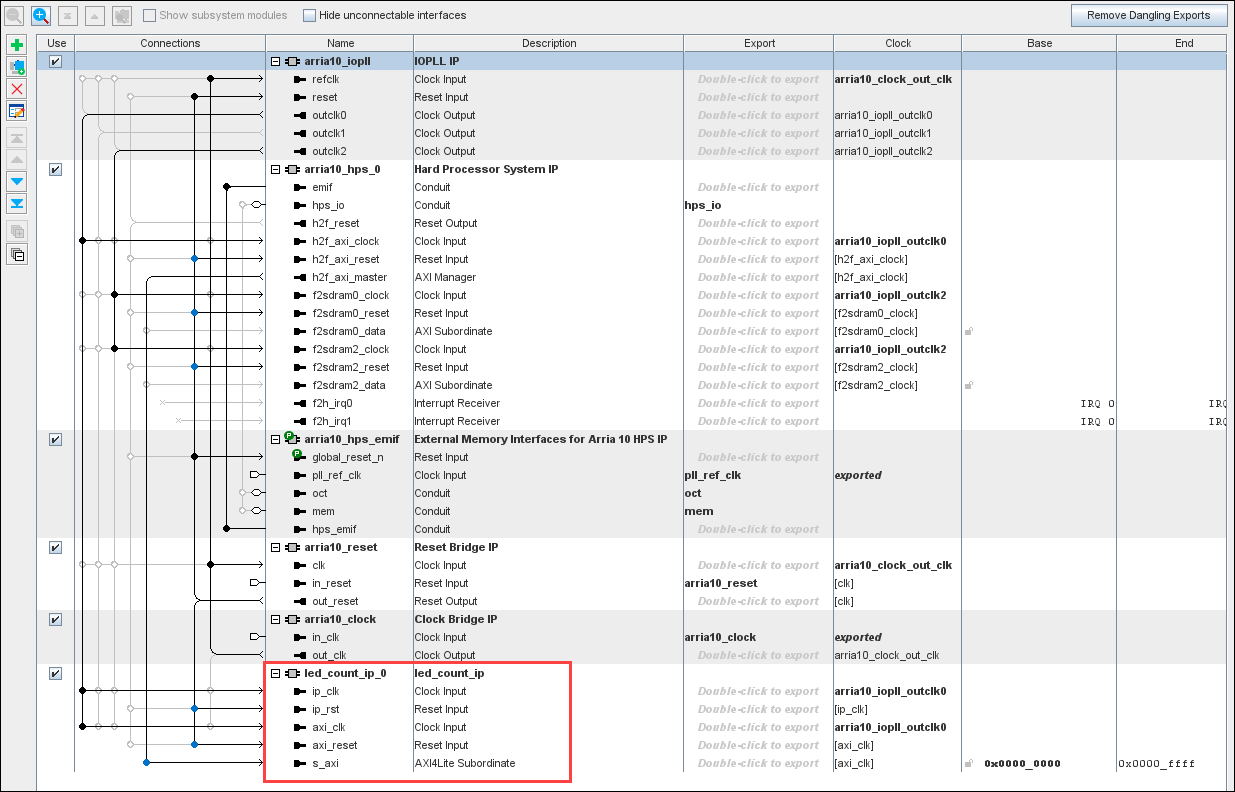1235x792 pixels.
Task: Click the Remove Dangling Exports button
Action: pyautogui.click(x=1148, y=15)
